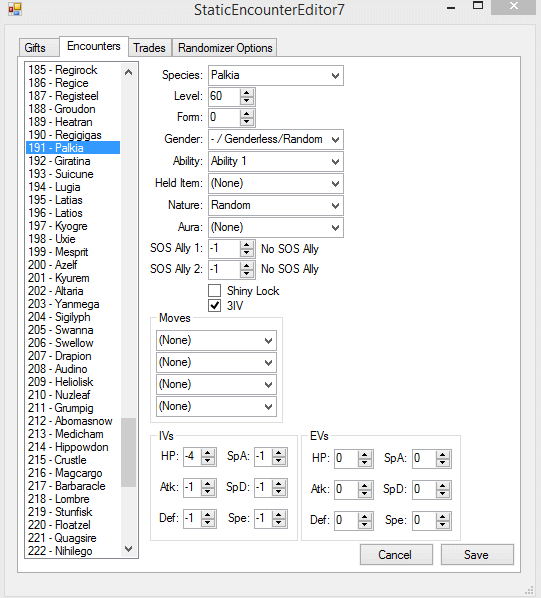The width and height of the screenshot is (541, 598).
Task: Select 188 - Groudon in the list
Action: point(73,109)
